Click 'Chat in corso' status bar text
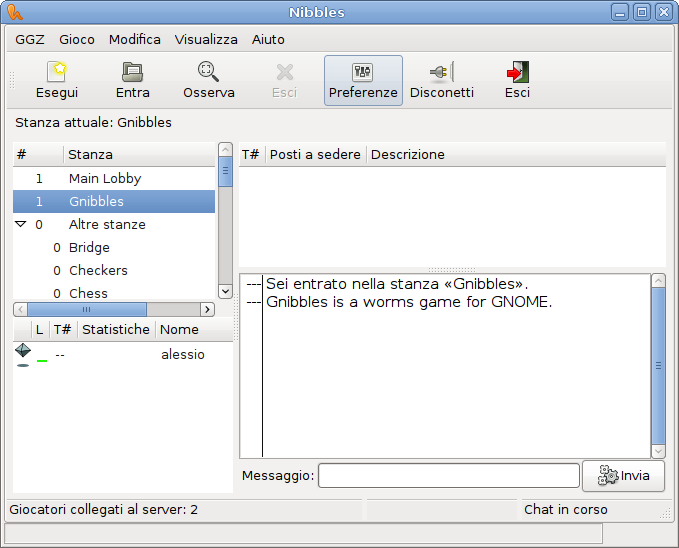679x548 pixels. 566,509
